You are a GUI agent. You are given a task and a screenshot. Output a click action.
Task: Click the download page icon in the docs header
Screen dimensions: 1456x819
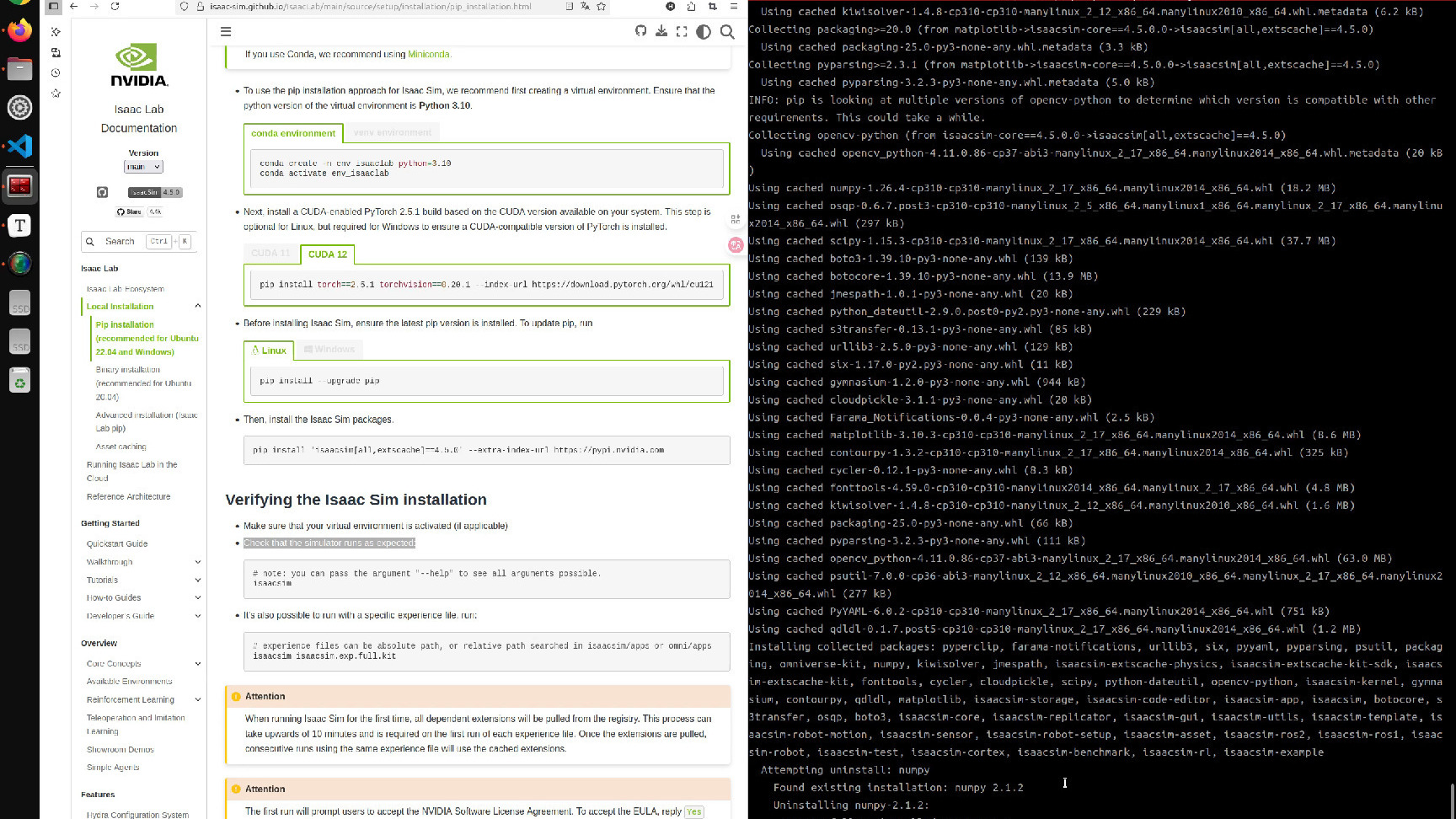tap(661, 31)
